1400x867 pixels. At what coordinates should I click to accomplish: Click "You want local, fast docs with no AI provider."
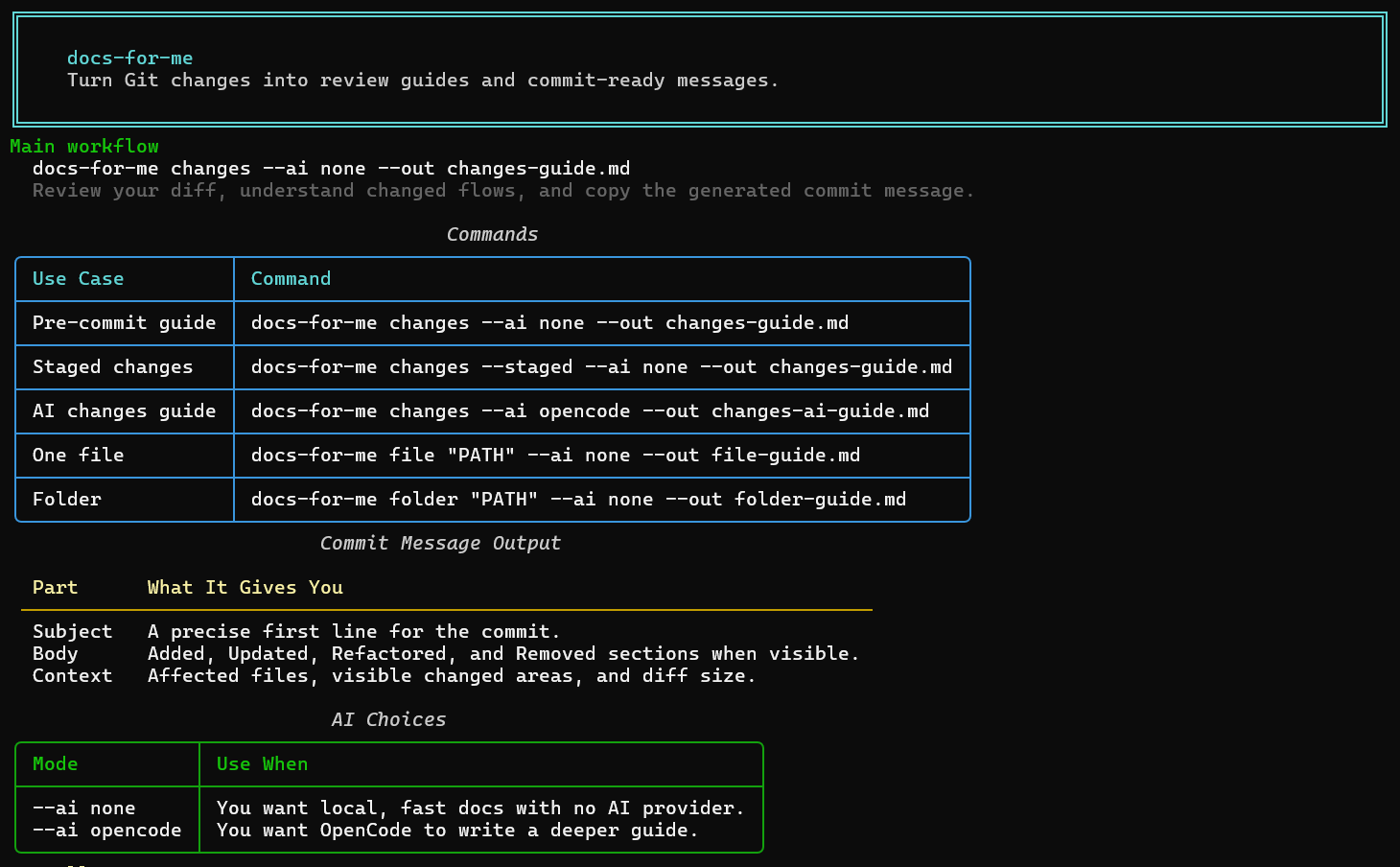pyautogui.click(x=480, y=808)
